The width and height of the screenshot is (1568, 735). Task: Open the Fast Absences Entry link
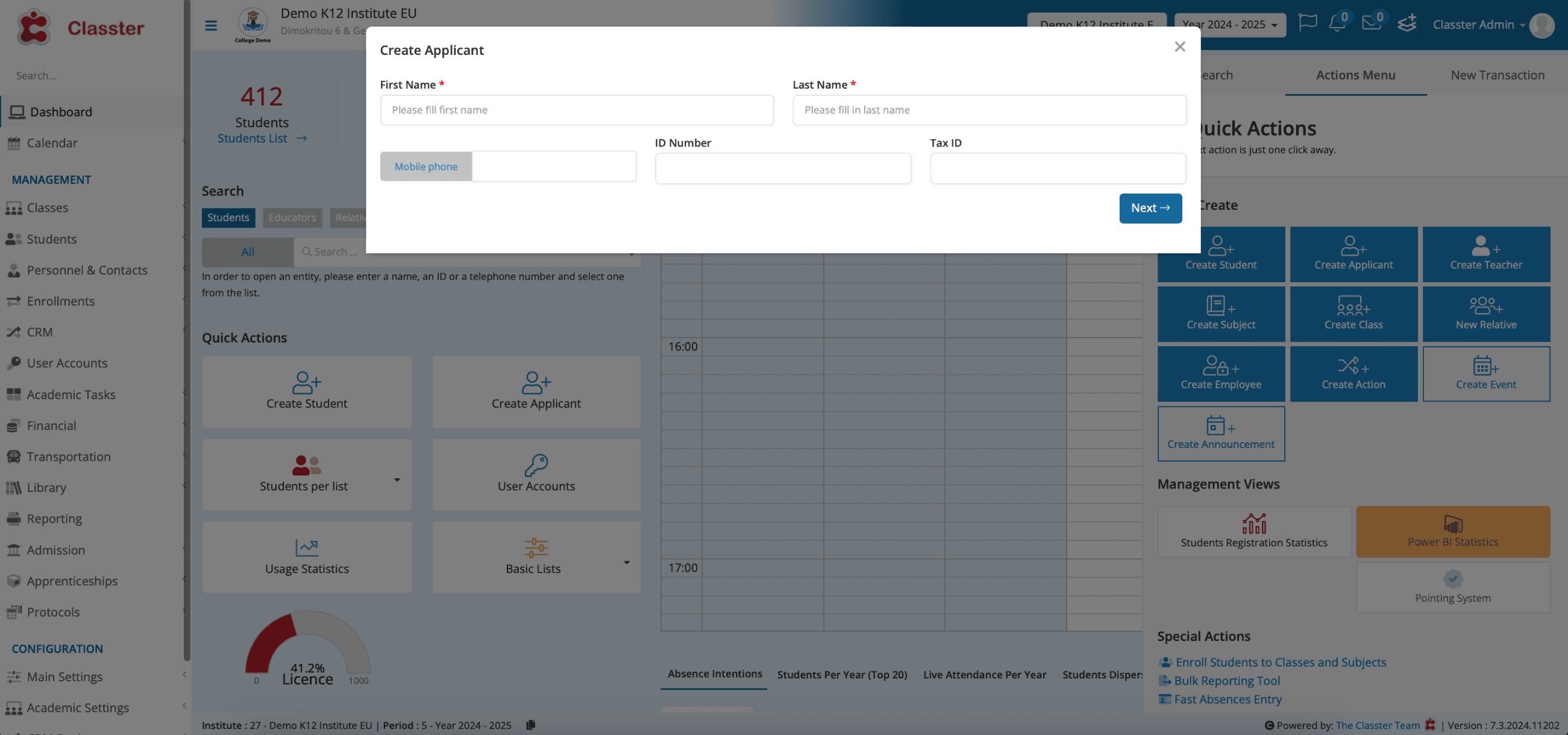click(1228, 699)
